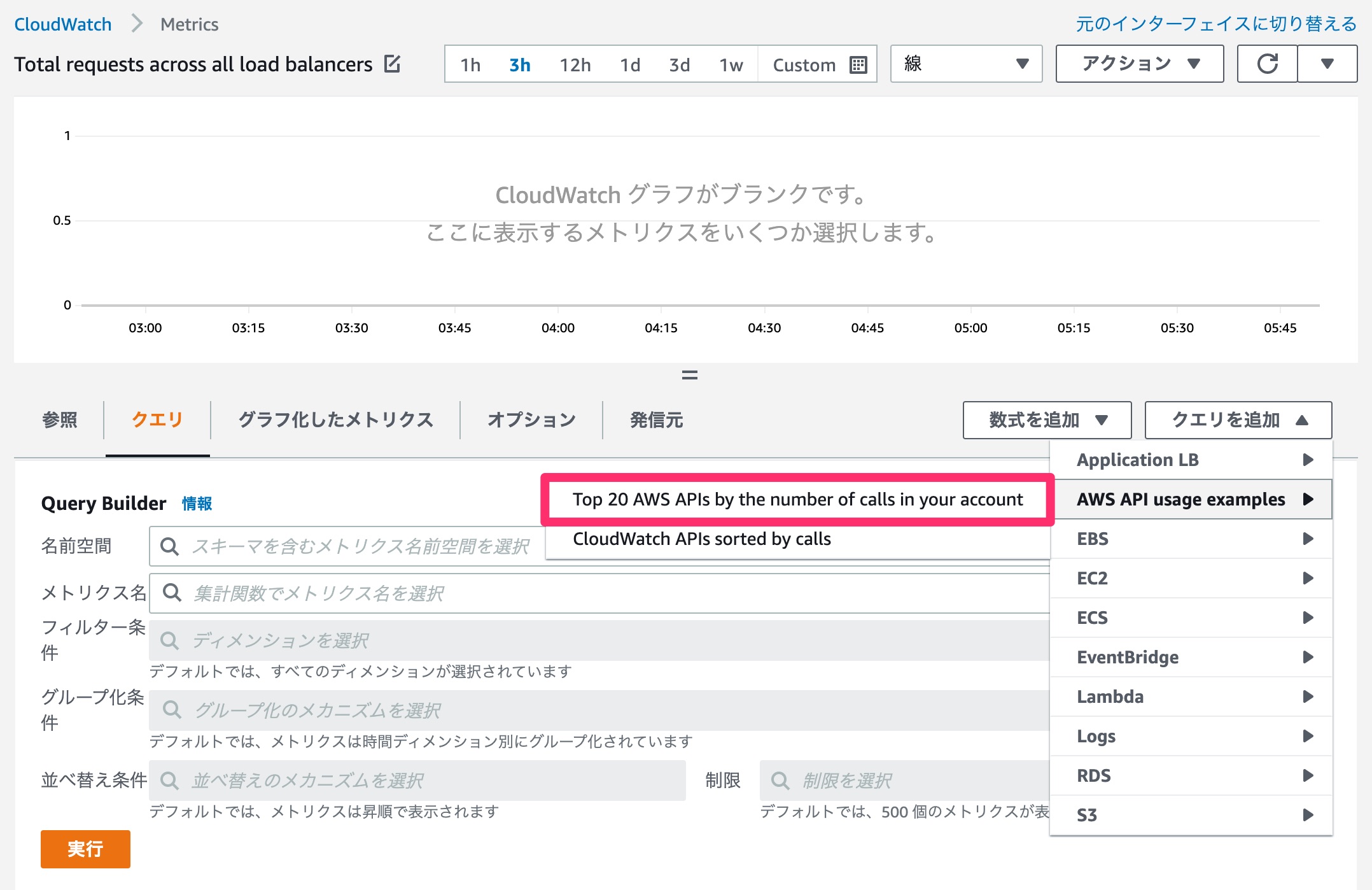Select the 1d time range
Image resolution: width=1372 pixels, height=890 pixels.
point(630,65)
